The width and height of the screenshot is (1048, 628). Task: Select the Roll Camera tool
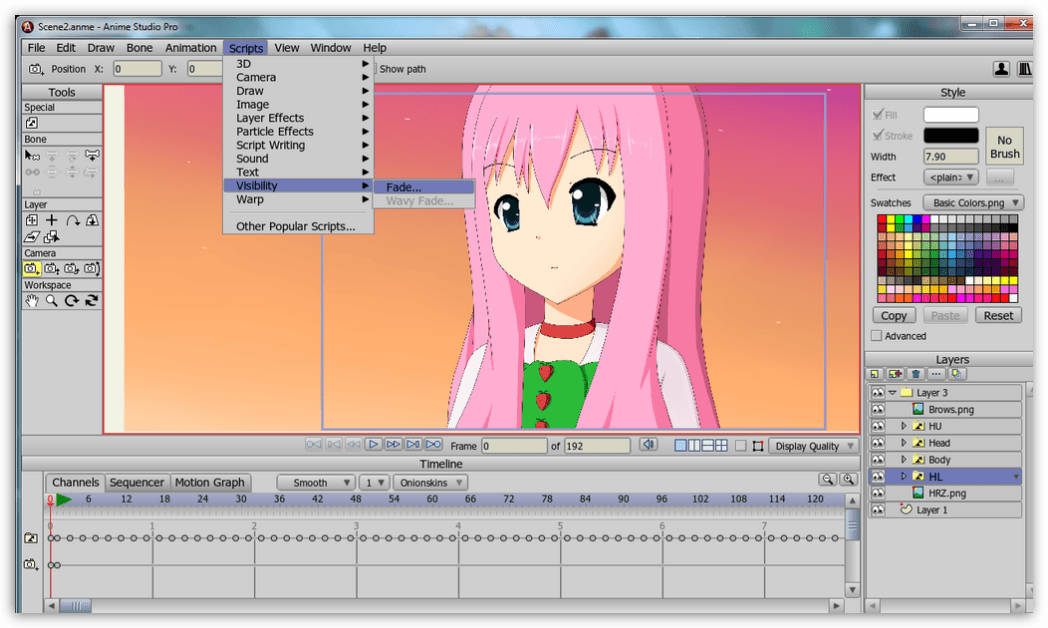(x=72, y=269)
